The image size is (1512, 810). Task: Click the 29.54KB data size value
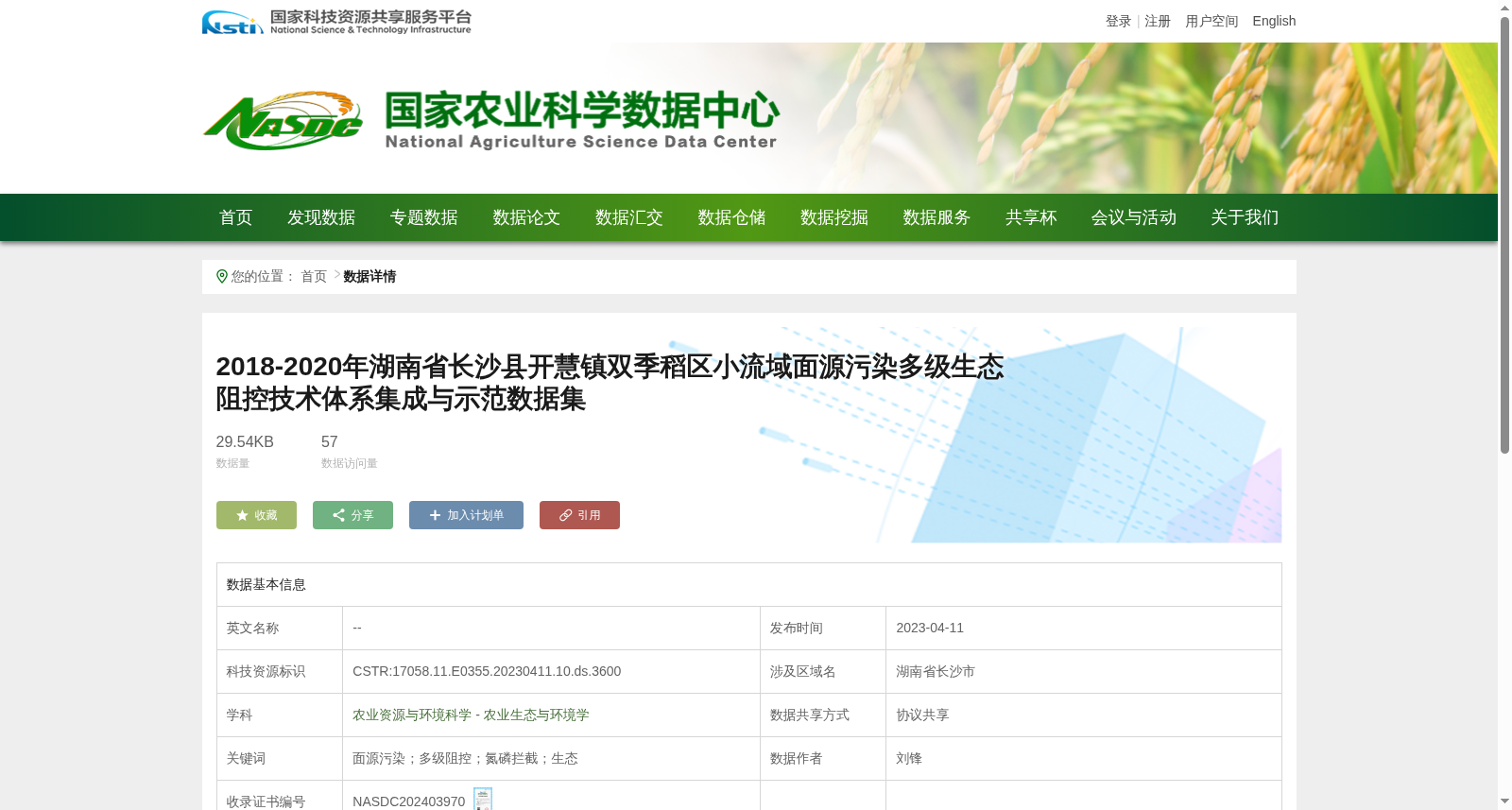coord(245,441)
